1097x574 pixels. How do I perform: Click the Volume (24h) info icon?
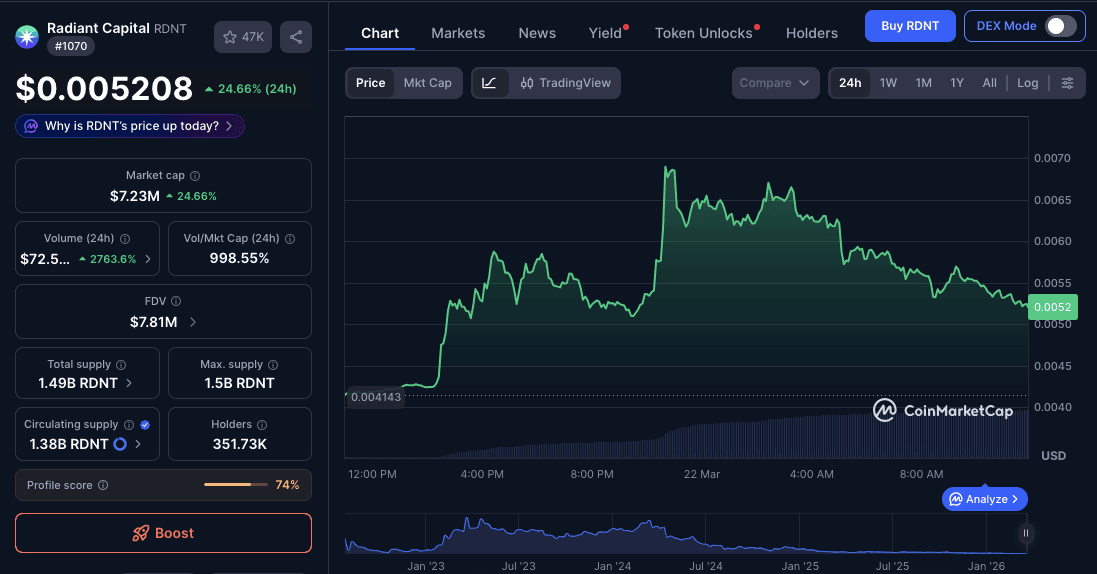click(x=125, y=239)
